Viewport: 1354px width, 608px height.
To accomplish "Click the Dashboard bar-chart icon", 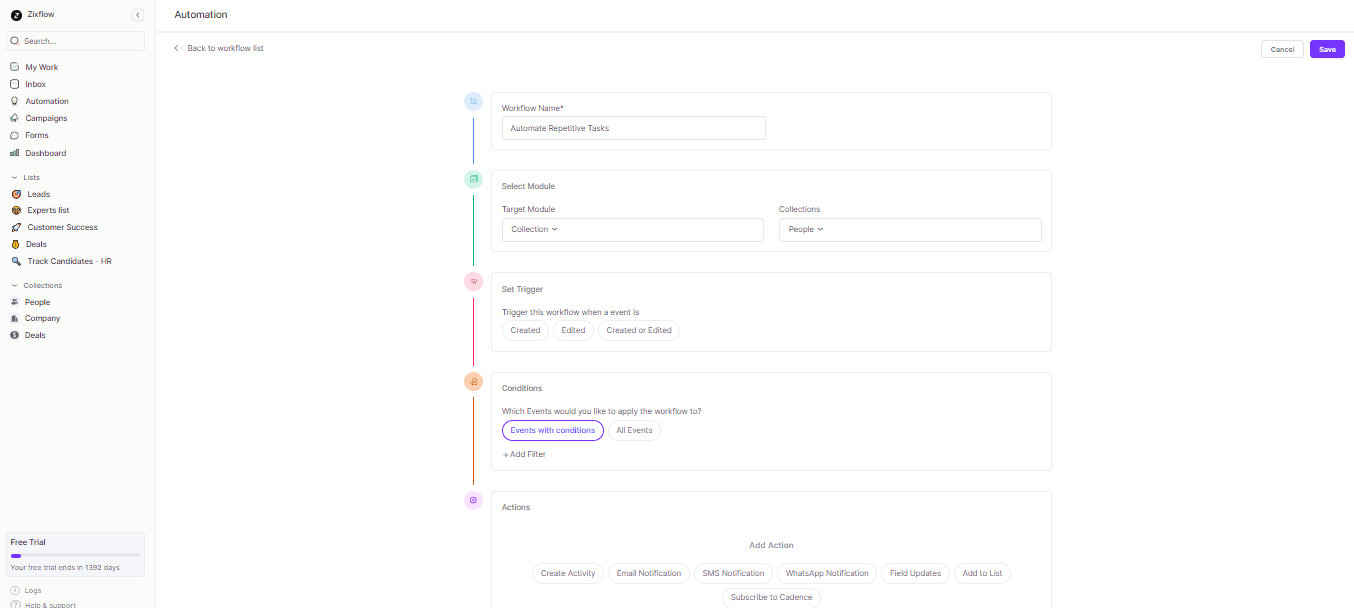I will tap(14, 153).
